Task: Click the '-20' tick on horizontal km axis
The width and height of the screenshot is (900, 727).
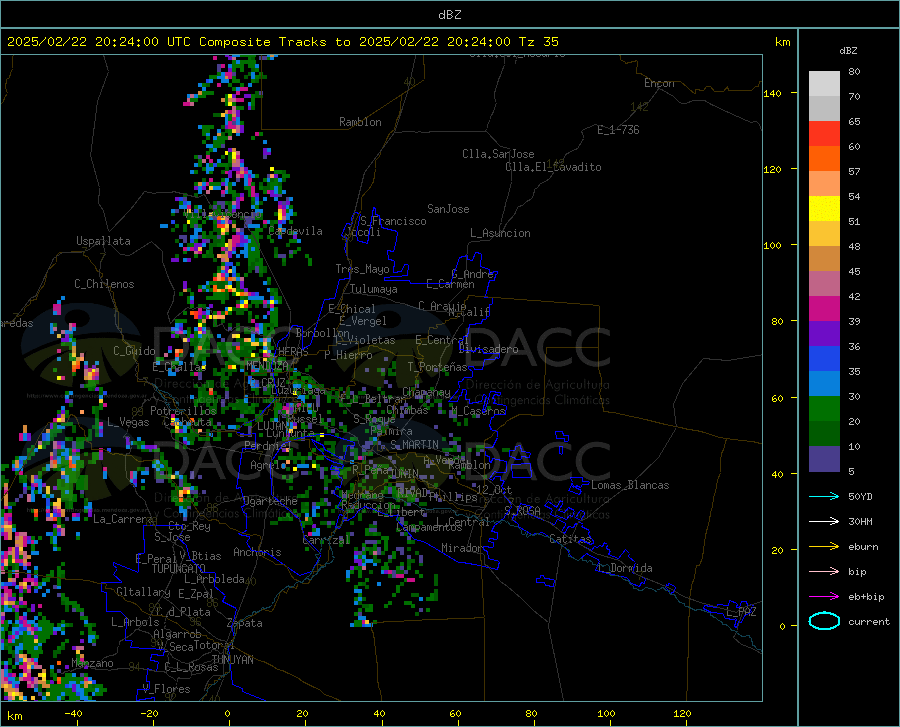Action: (x=149, y=713)
